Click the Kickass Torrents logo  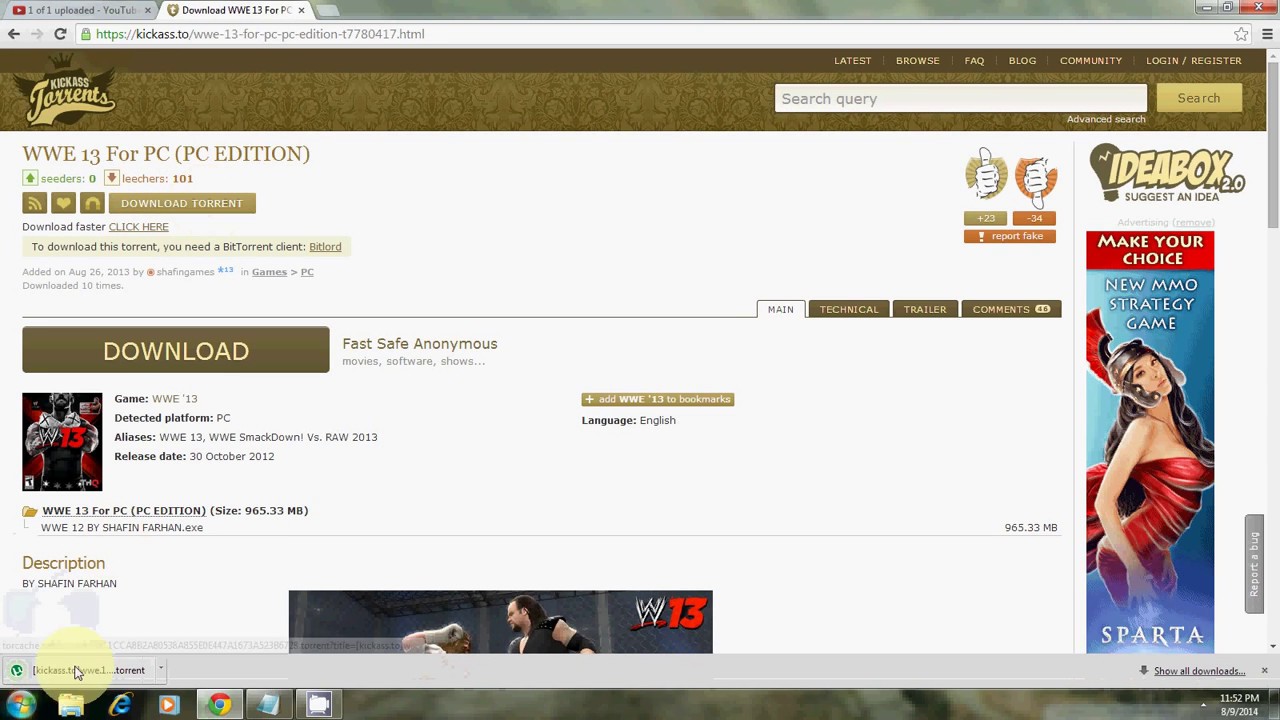click(70, 94)
